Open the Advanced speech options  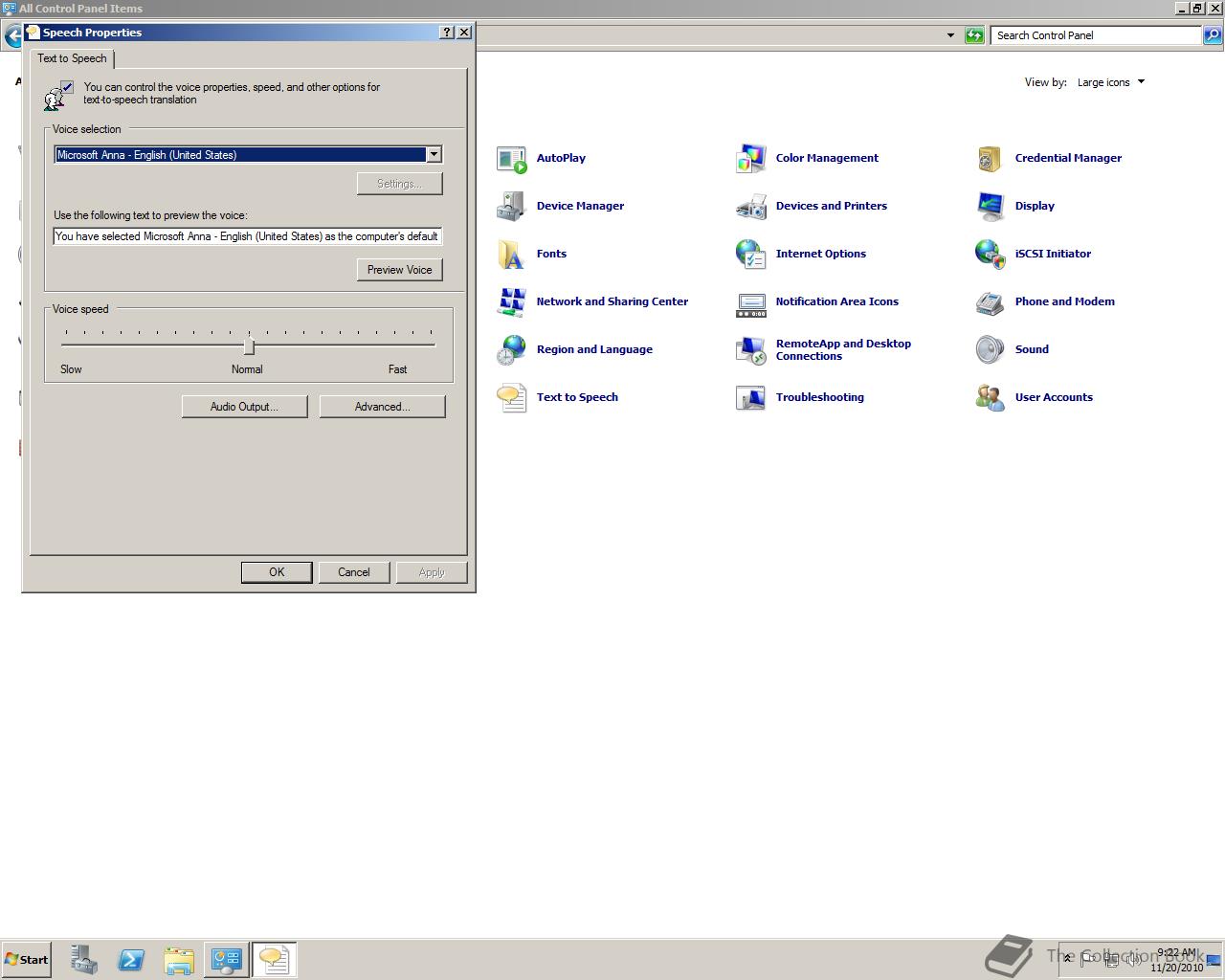coord(382,407)
